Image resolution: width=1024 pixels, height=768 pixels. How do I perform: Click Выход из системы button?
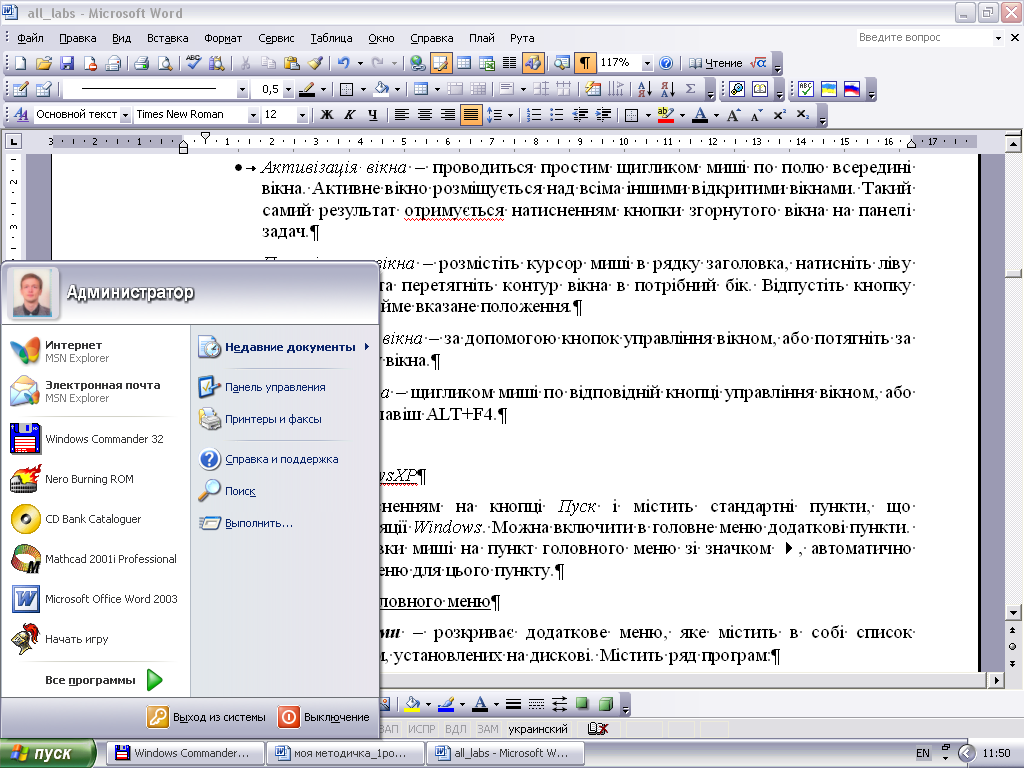point(206,717)
